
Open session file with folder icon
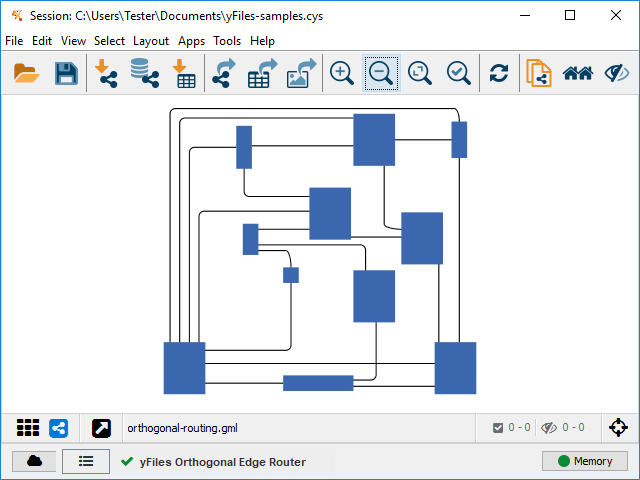[27, 73]
